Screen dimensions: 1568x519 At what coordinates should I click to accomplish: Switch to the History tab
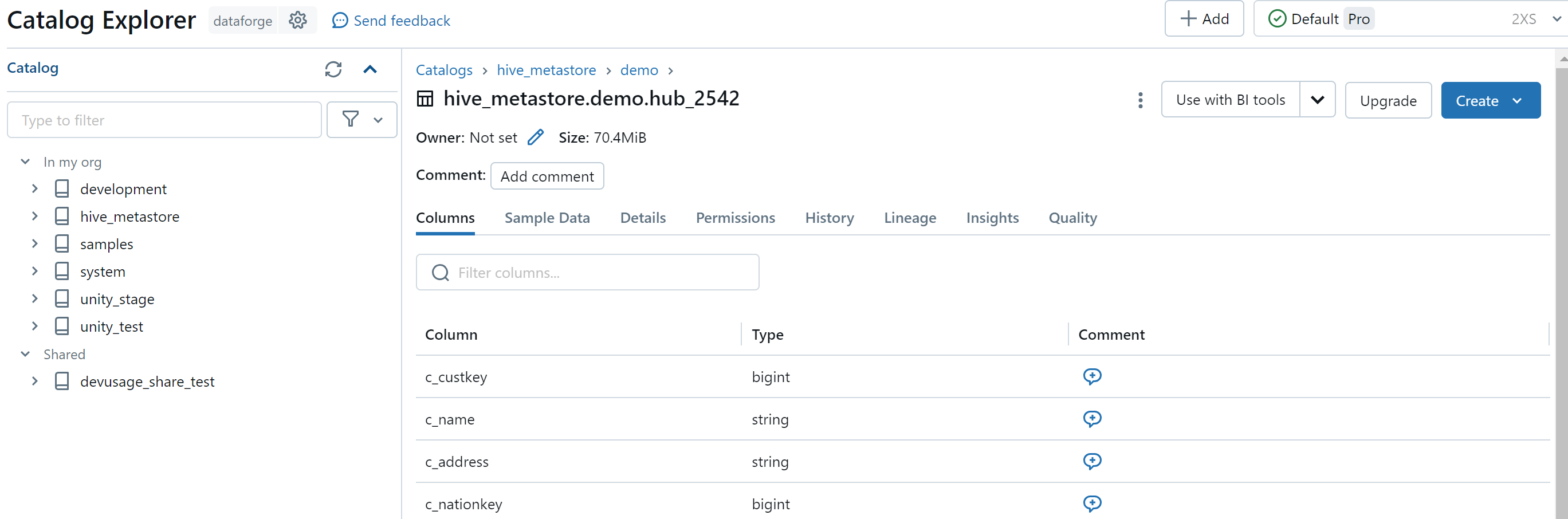(x=829, y=218)
